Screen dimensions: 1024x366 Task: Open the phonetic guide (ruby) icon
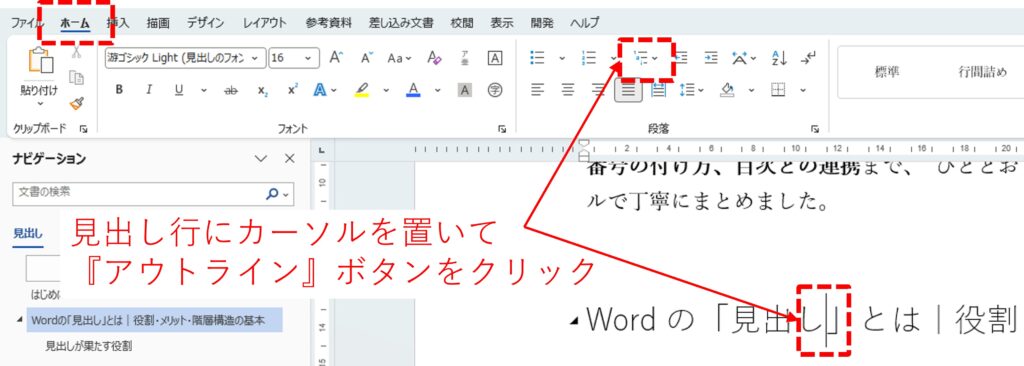pos(465,58)
